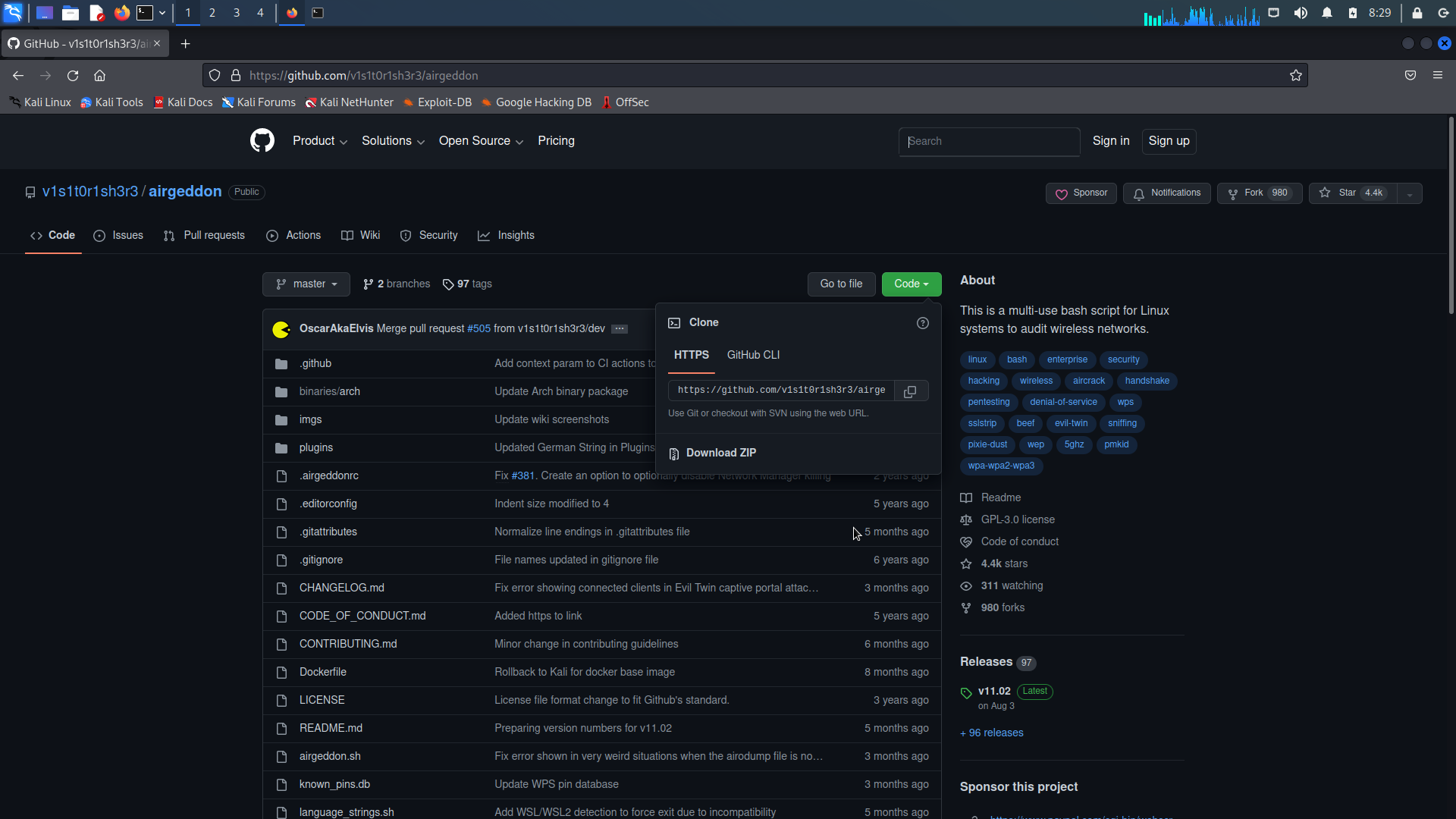Switch to workspace 2

click(212, 12)
